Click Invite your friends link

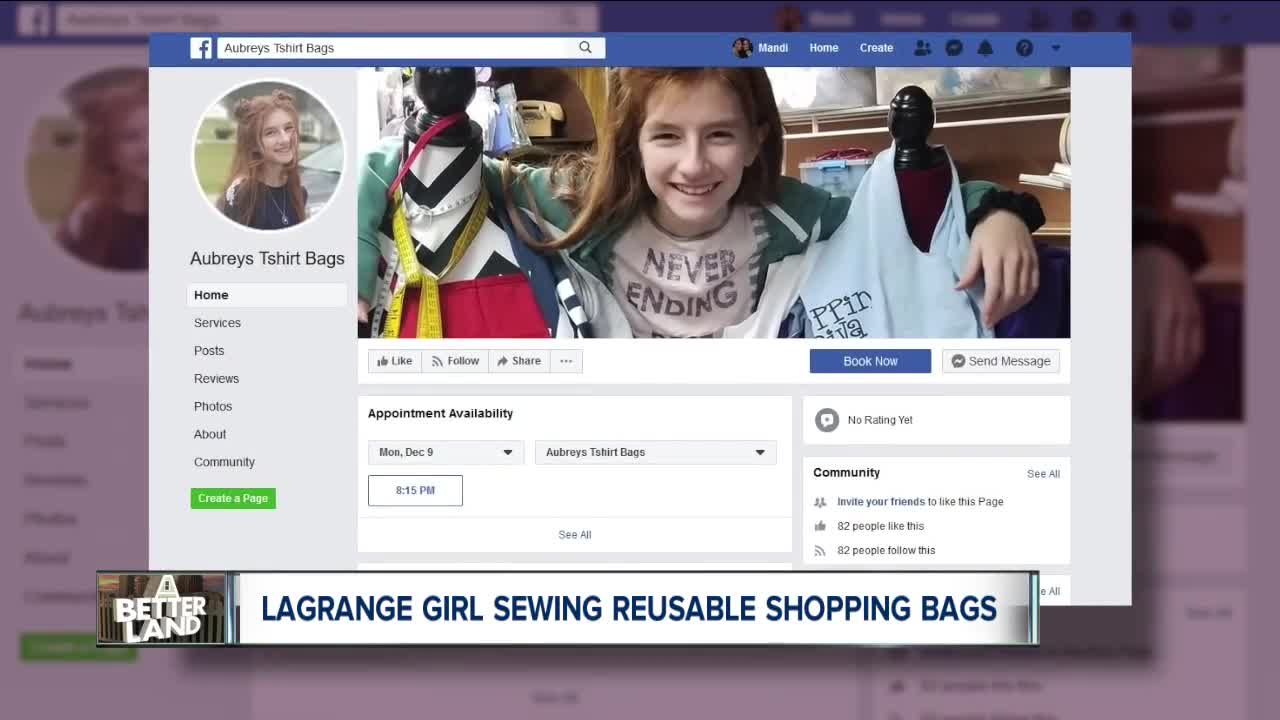[x=881, y=502]
